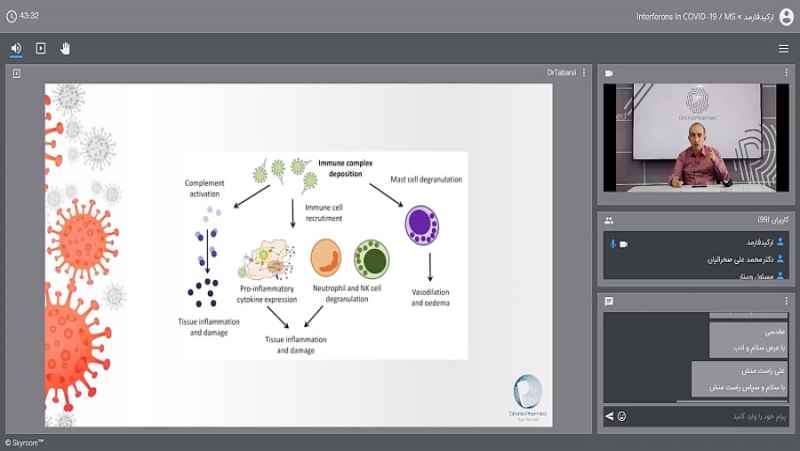800x451 pixels.
Task: Click the camera icon of first user
Action: pyautogui.click(x=623, y=244)
